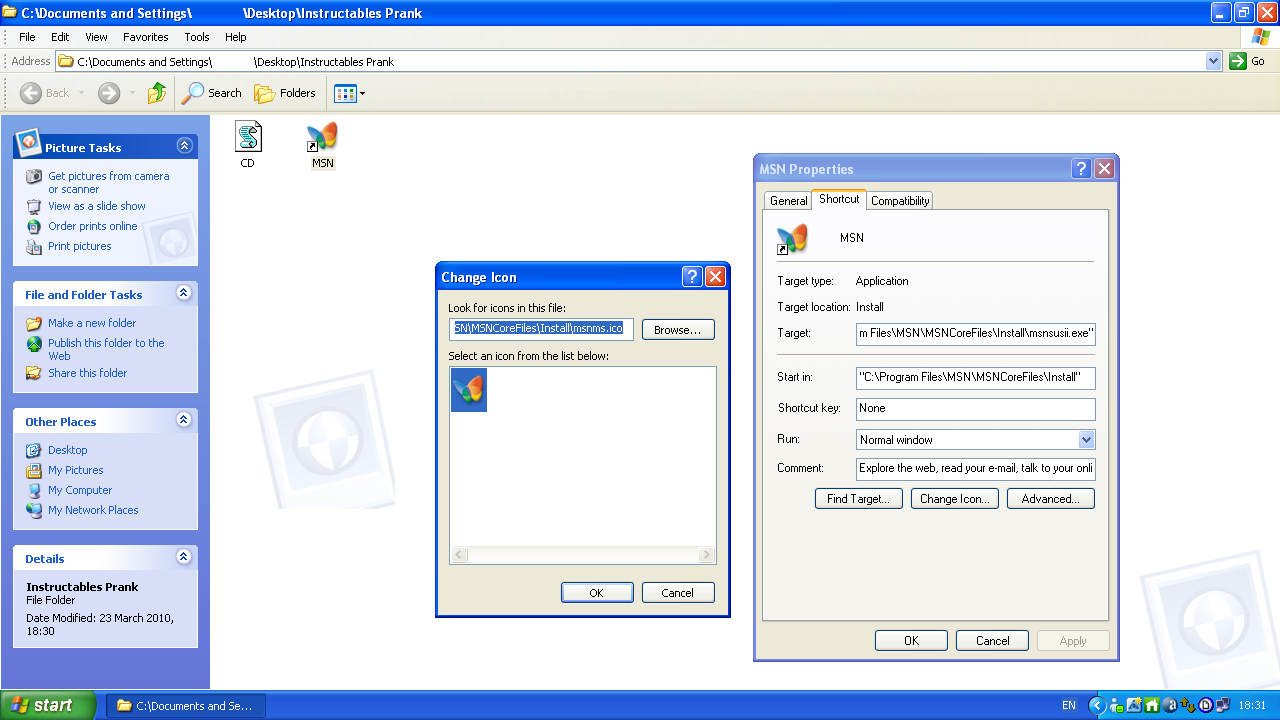Viewport: 1280px width, 720px height.
Task: Switch to the General tab in MSN Properties
Action: [788, 201]
